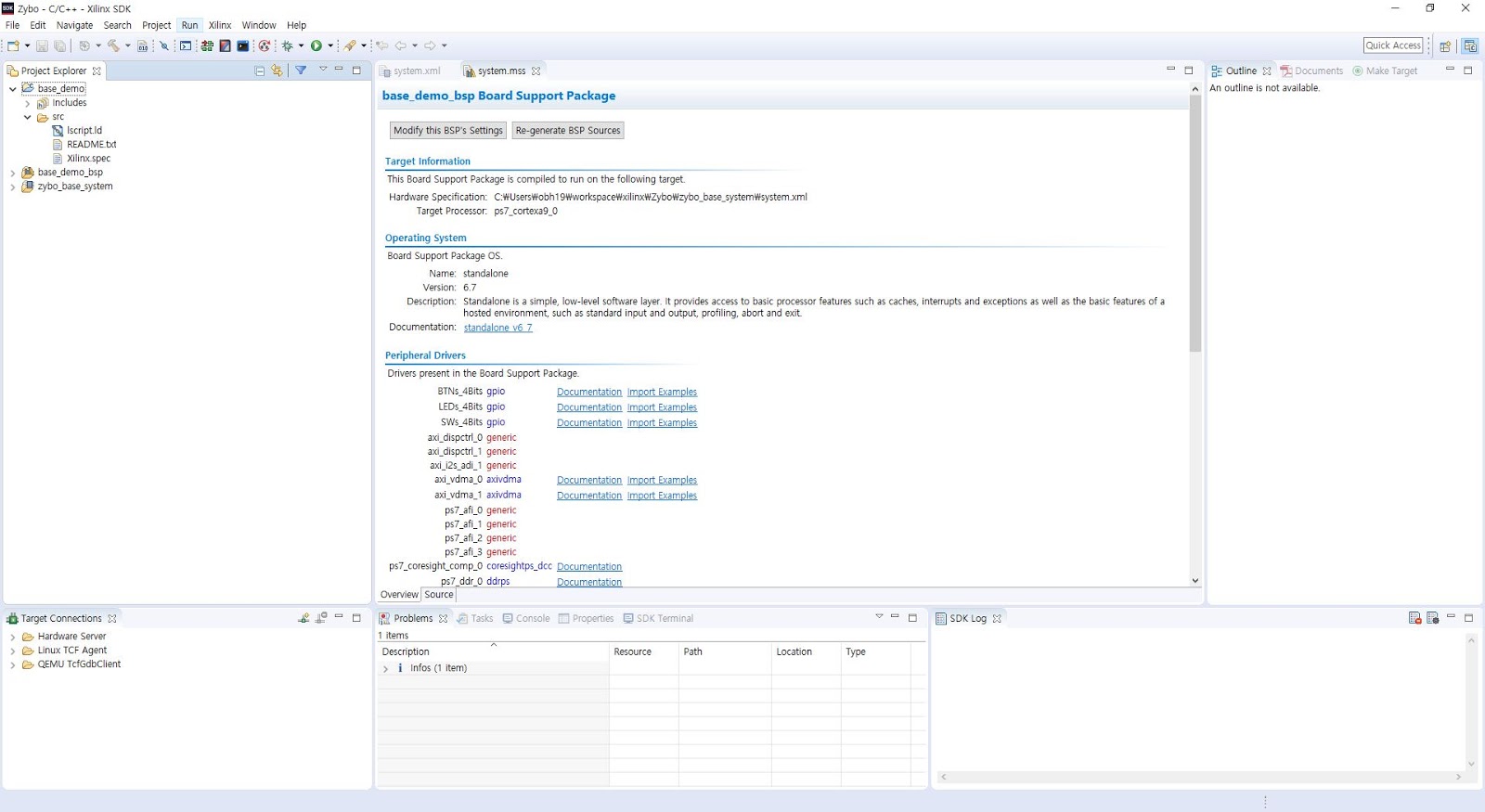1485x812 pixels.
Task: Click the Quick Access field
Action: (x=1393, y=45)
